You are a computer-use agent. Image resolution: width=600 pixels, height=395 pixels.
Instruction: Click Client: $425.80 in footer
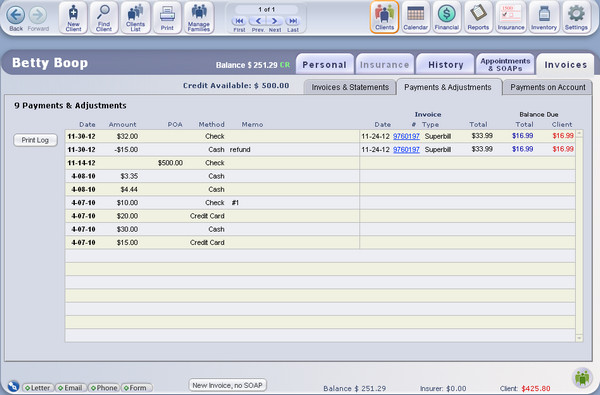[525, 388]
